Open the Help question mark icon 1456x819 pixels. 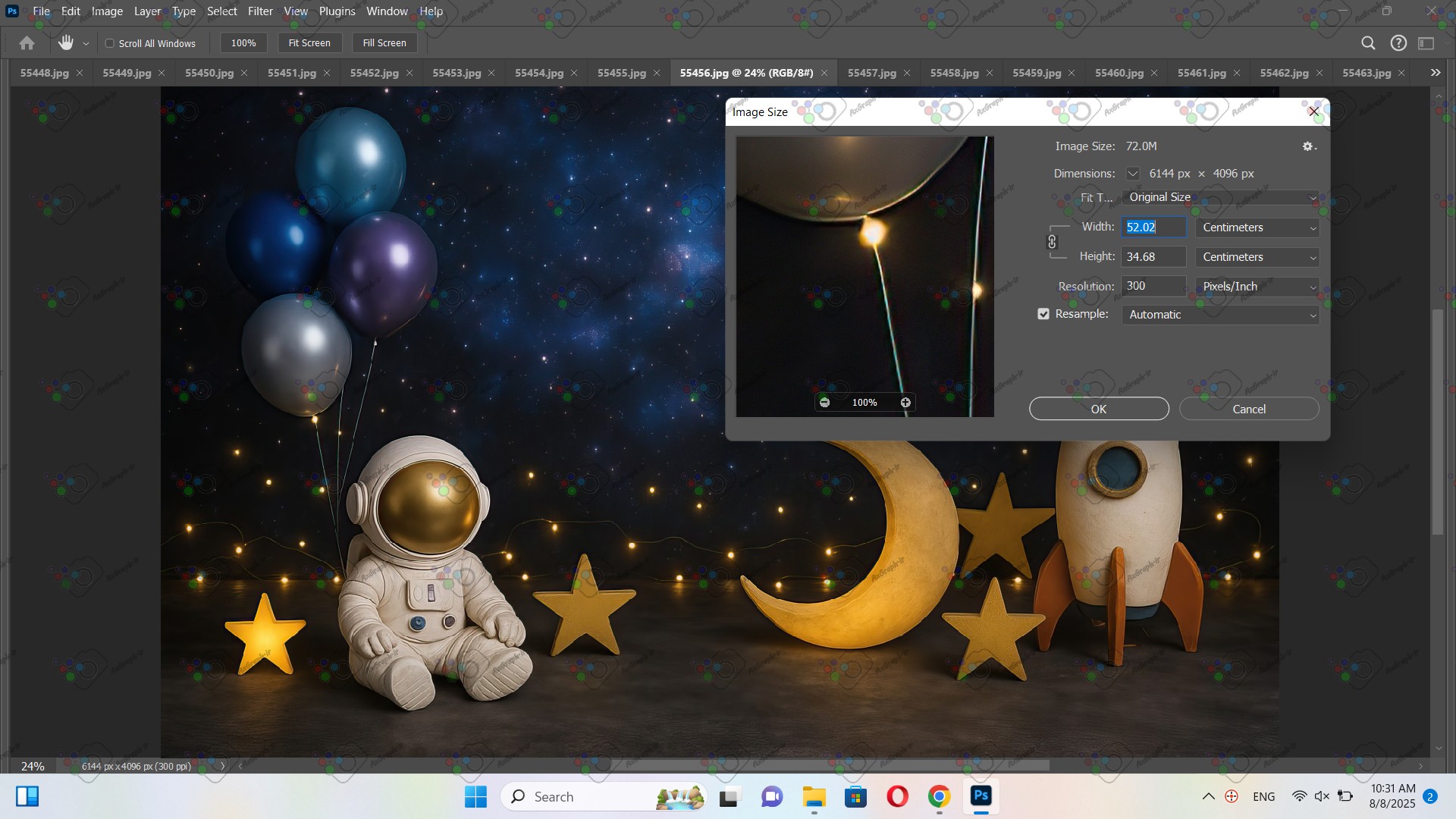tap(1398, 43)
